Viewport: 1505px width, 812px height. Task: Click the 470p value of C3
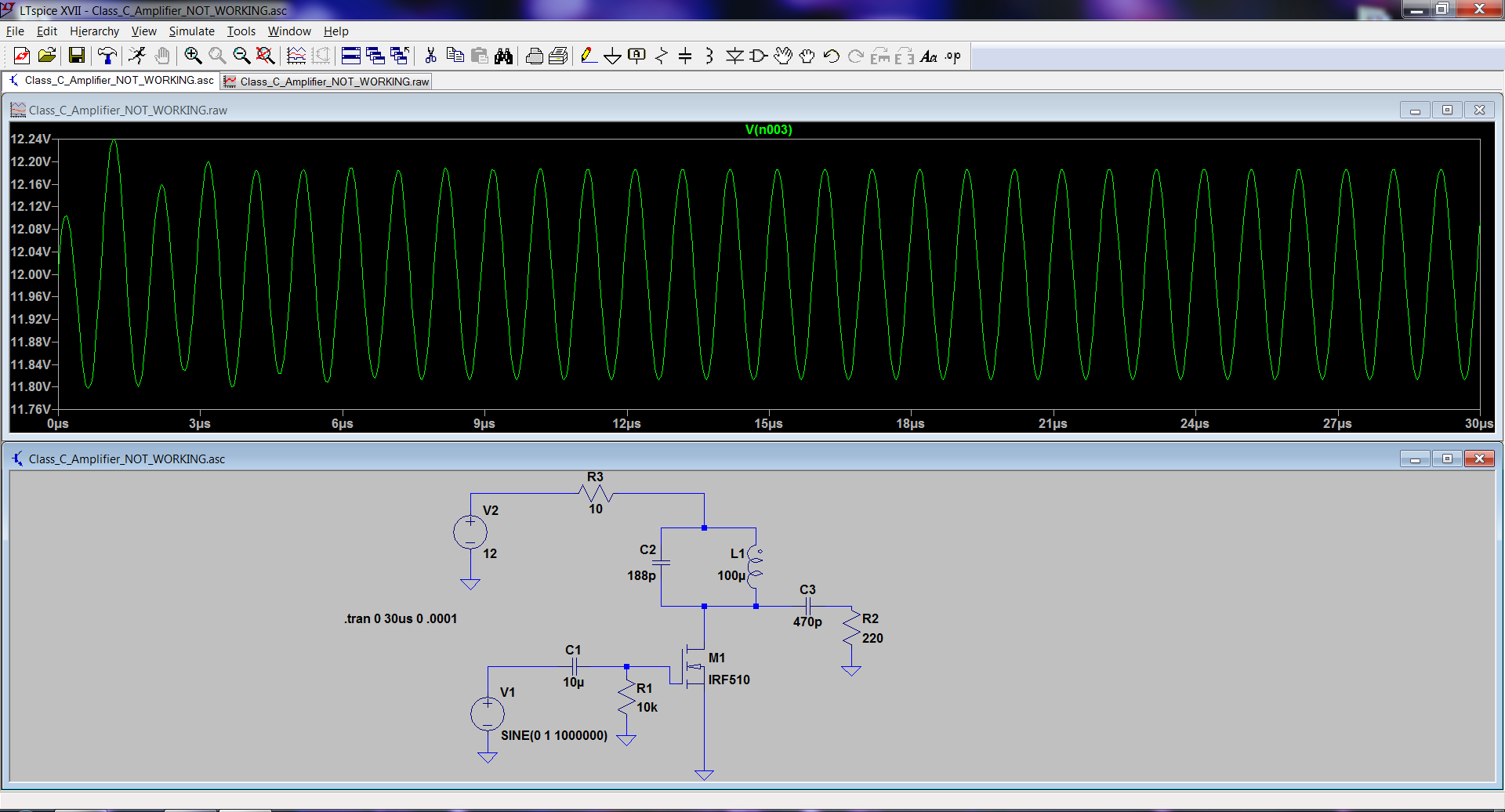pyautogui.click(x=807, y=622)
